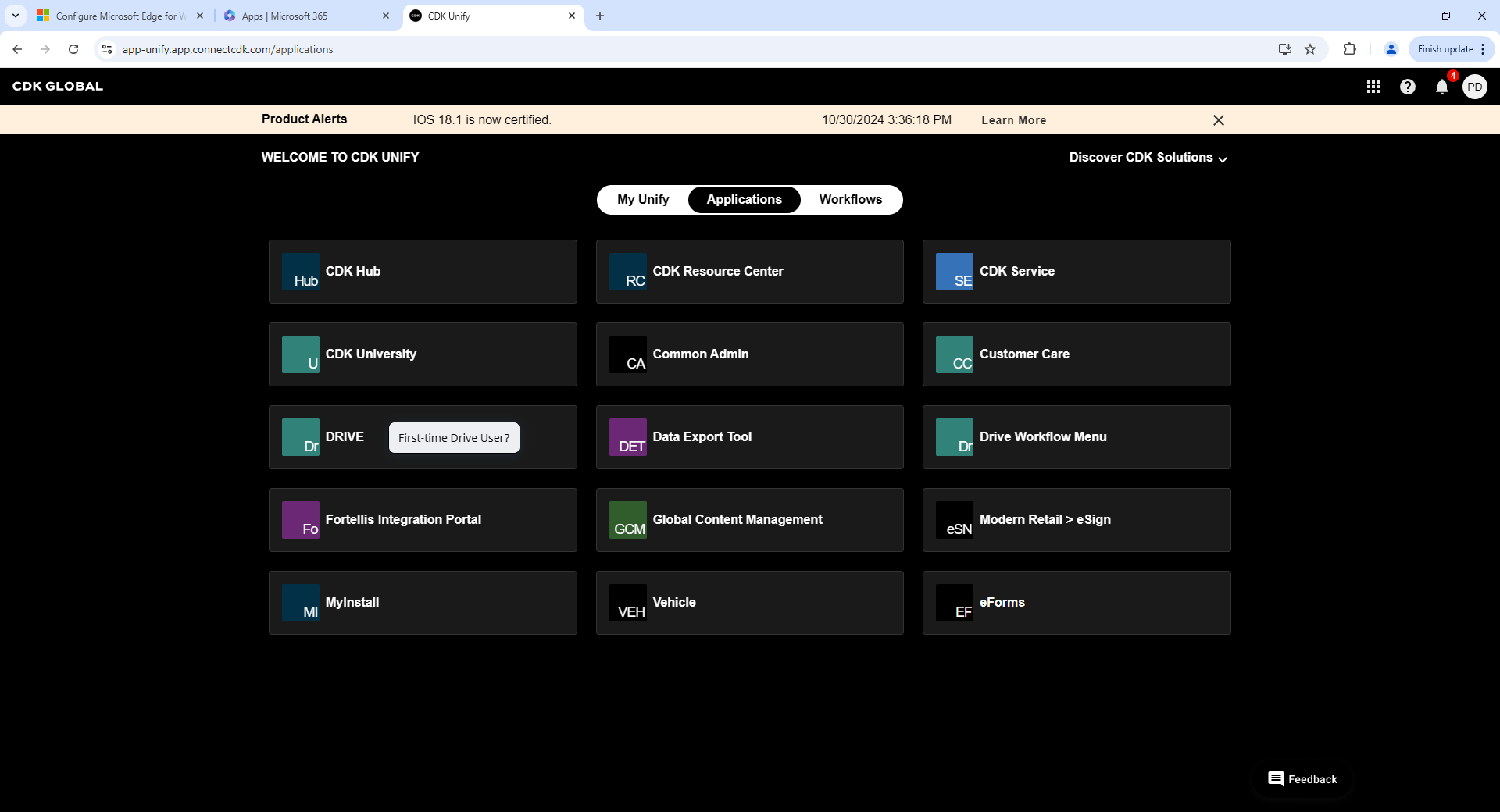This screenshot has height=812, width=1500.
Task: Click IOS 18.1 is now certified text
Action: tap(482, 120)
